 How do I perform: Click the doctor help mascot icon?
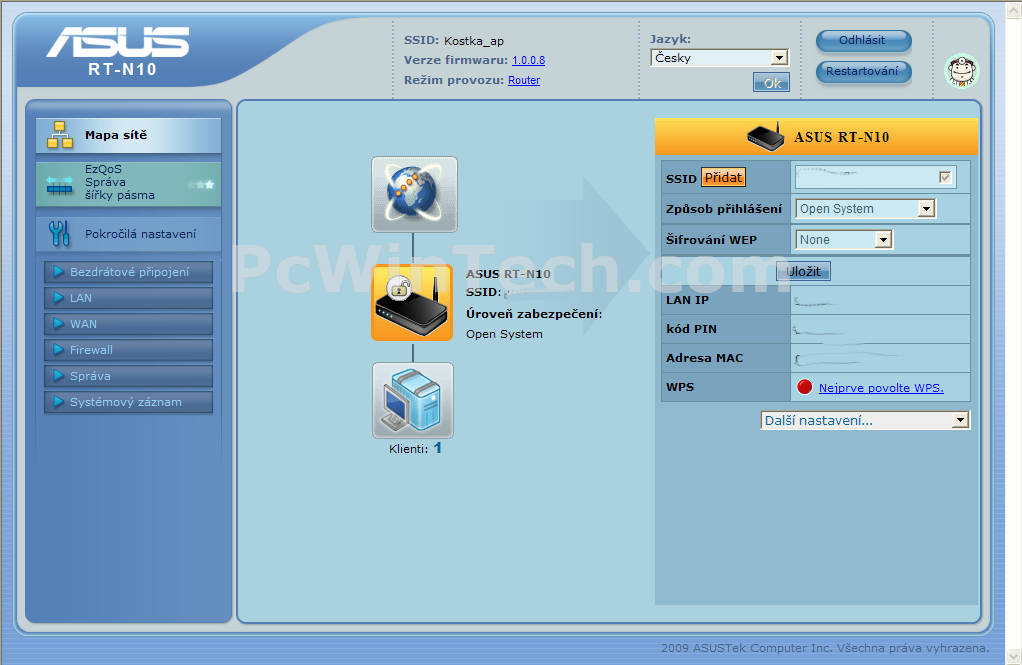pyautogui.click(x=962, y=71)
